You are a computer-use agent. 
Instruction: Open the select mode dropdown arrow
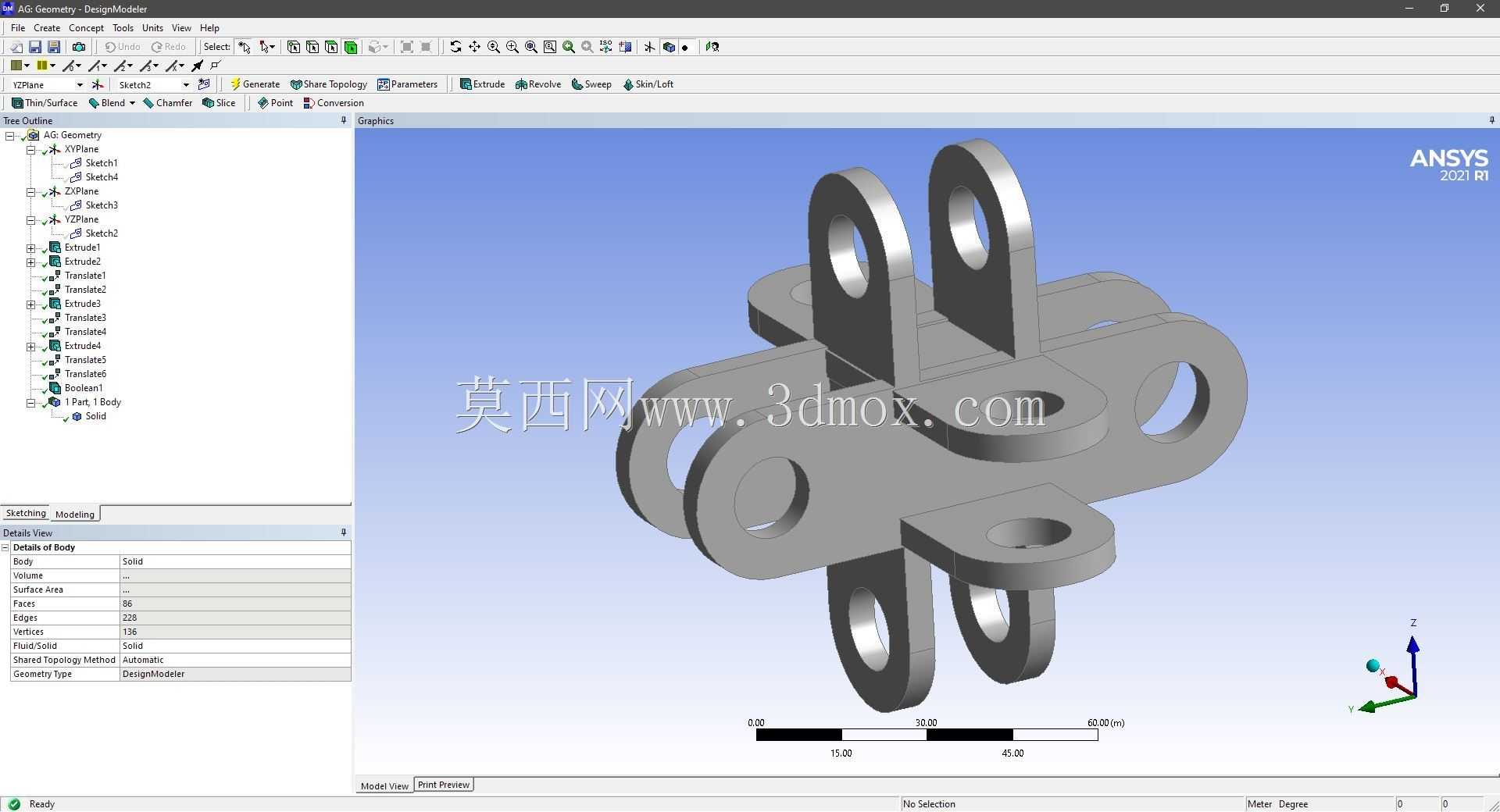point(272,47)
